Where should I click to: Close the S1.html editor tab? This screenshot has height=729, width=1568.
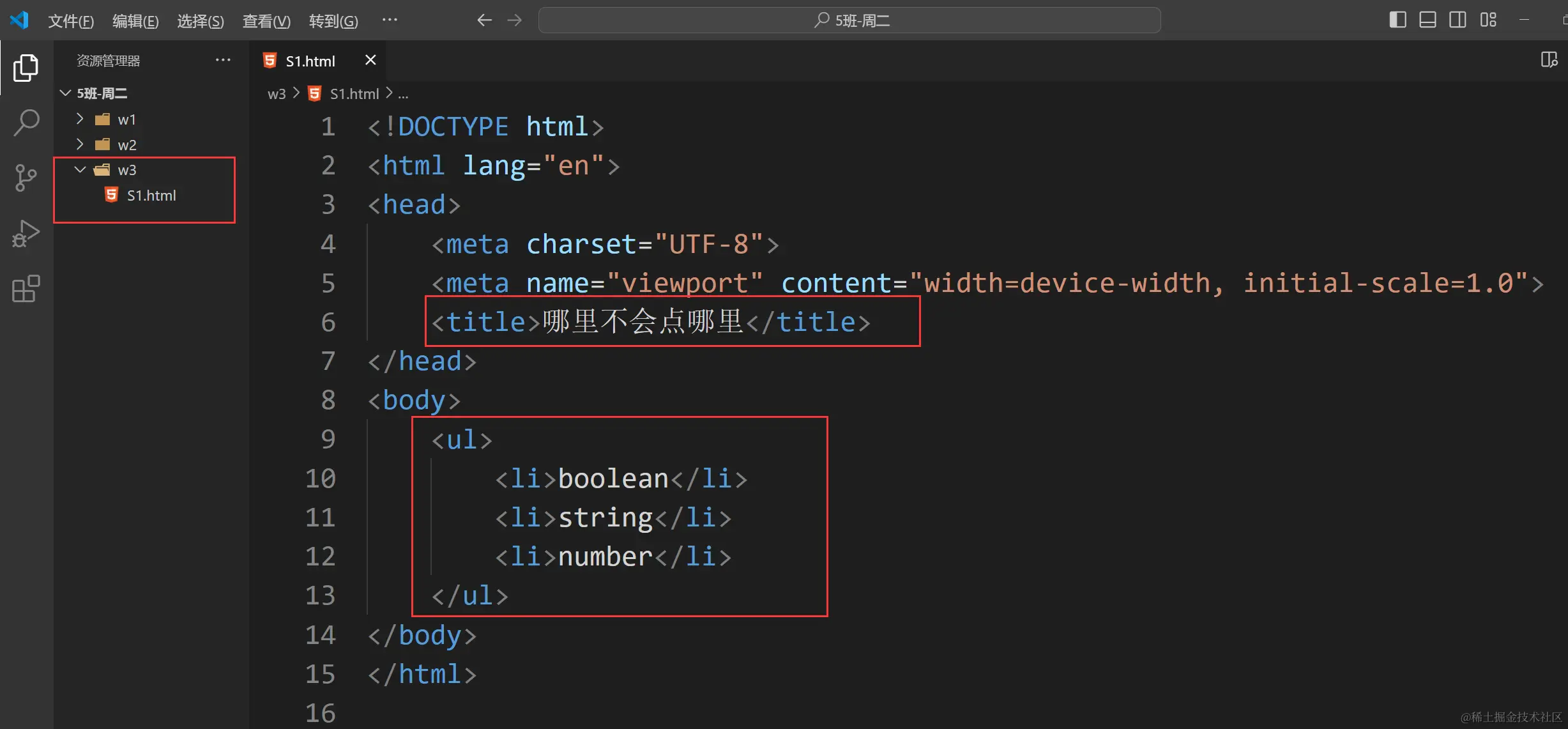pos(370,60)
